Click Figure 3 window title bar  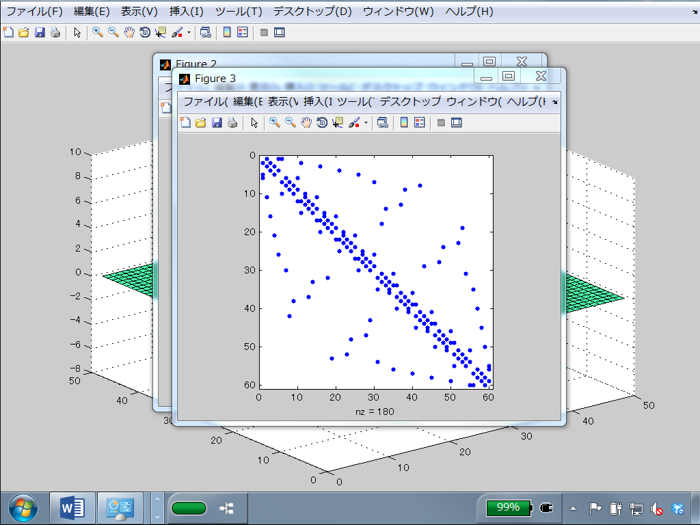[320, 78]
